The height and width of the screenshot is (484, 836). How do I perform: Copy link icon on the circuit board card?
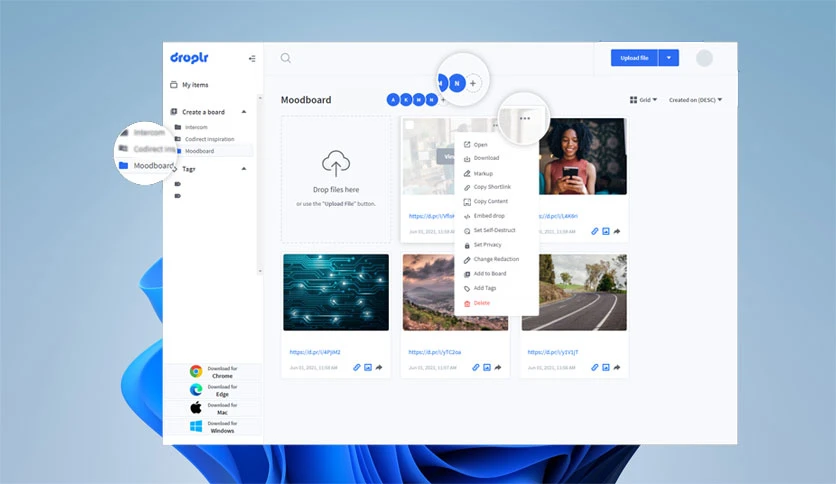click(x=357, y=367)
